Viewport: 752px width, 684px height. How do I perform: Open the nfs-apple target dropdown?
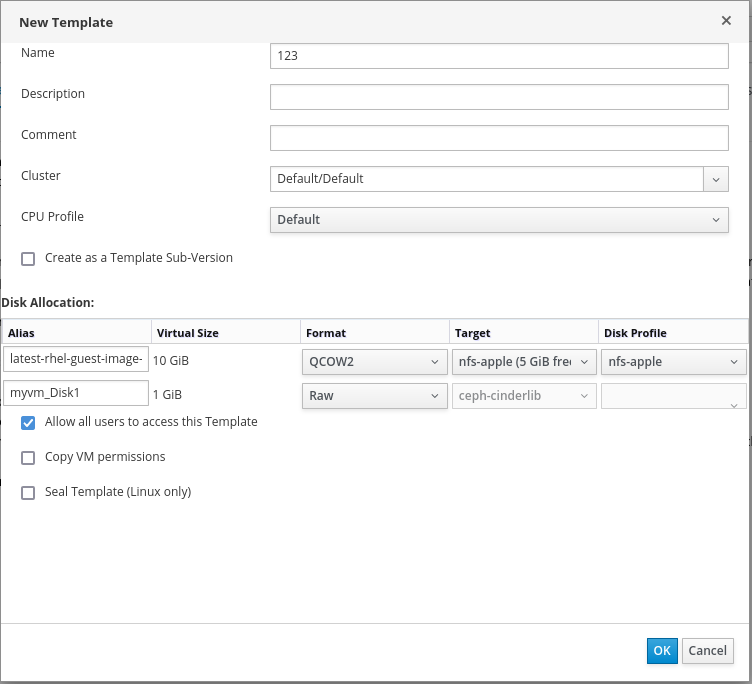(525, 361)
